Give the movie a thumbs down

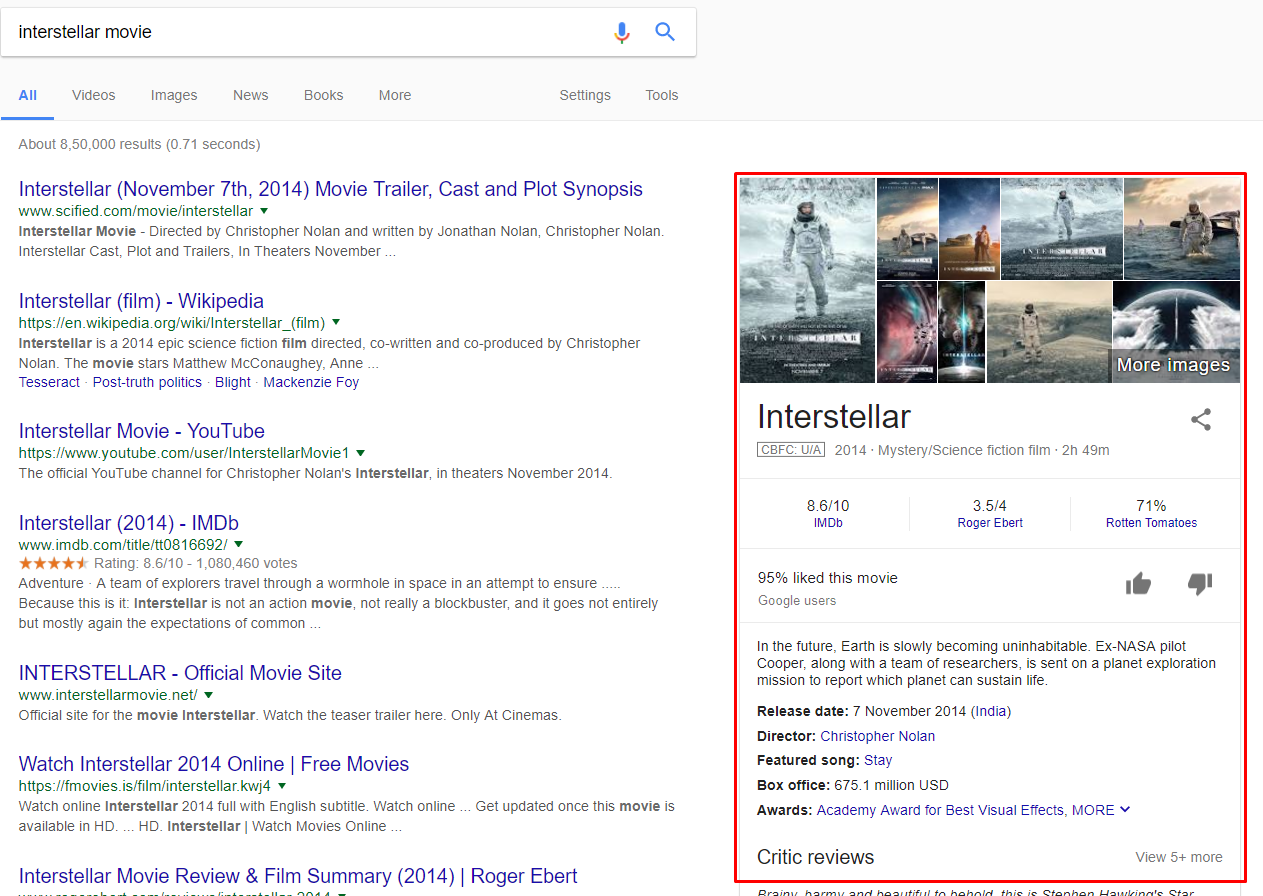(1200, 584)
